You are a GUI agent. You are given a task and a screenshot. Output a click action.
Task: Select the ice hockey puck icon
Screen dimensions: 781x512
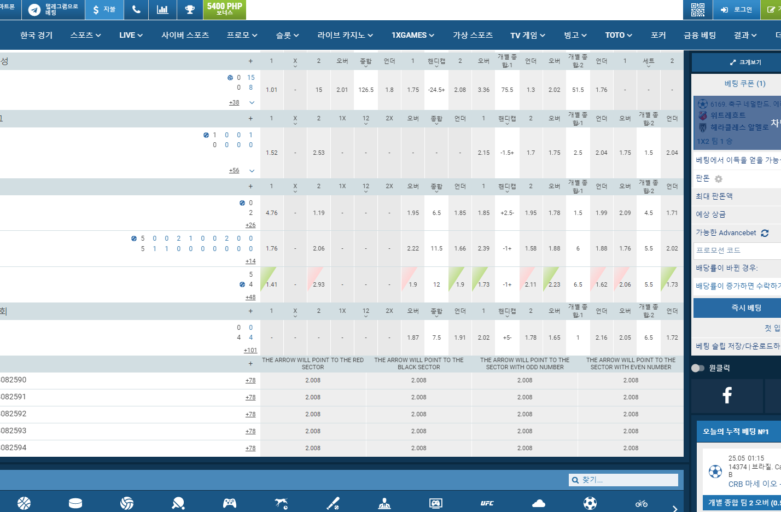click(x=76, y=503)
